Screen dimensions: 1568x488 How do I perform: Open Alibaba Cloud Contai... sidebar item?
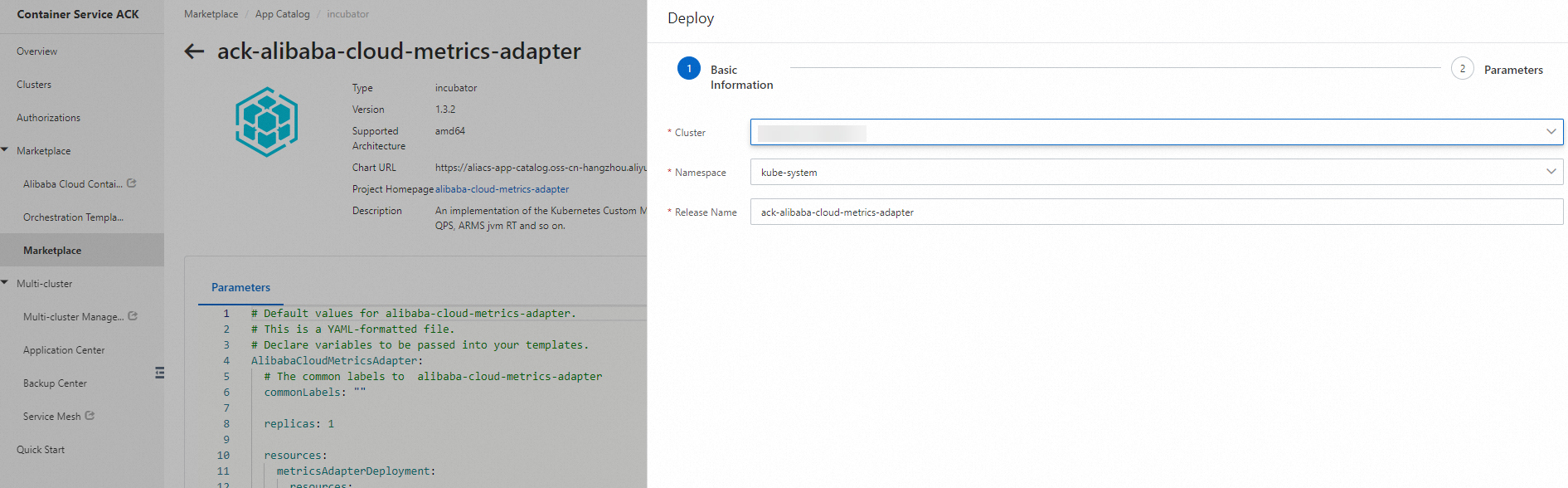(x=73, y=184)
